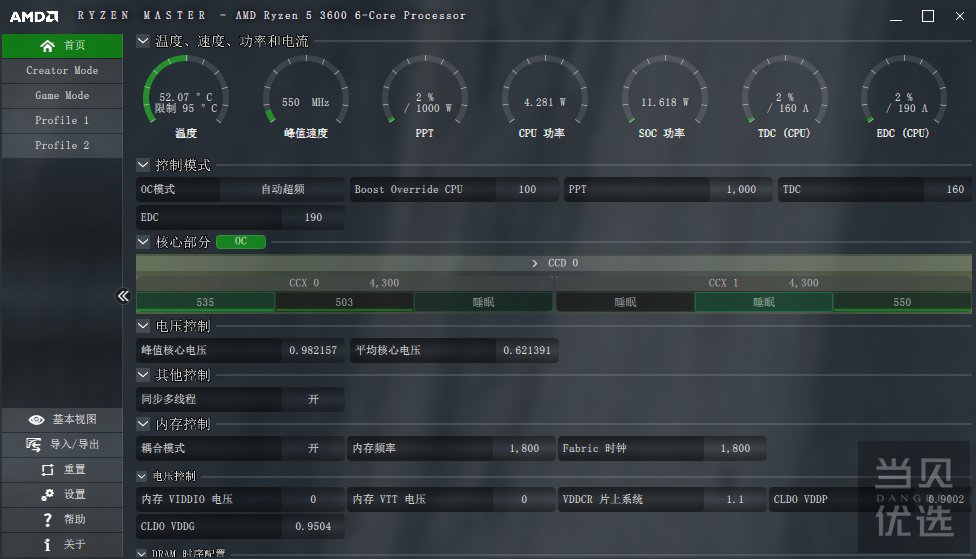Open 基本视图 basic view

click(x=62, y=420)
